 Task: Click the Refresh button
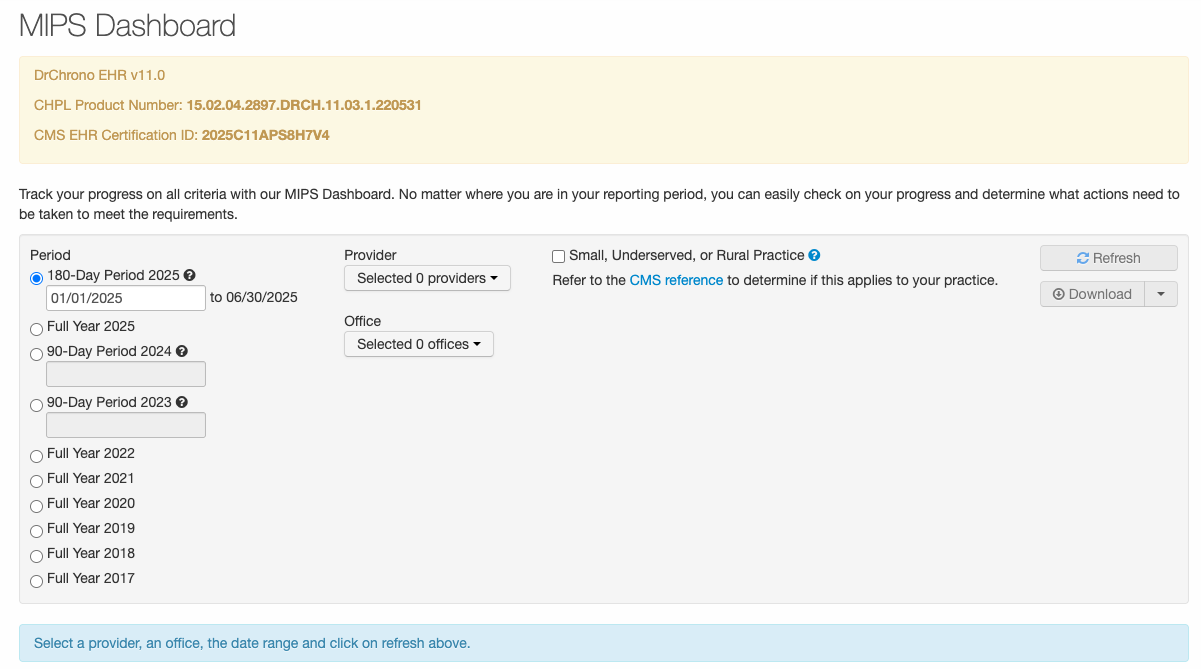[x=1108, y=258]
